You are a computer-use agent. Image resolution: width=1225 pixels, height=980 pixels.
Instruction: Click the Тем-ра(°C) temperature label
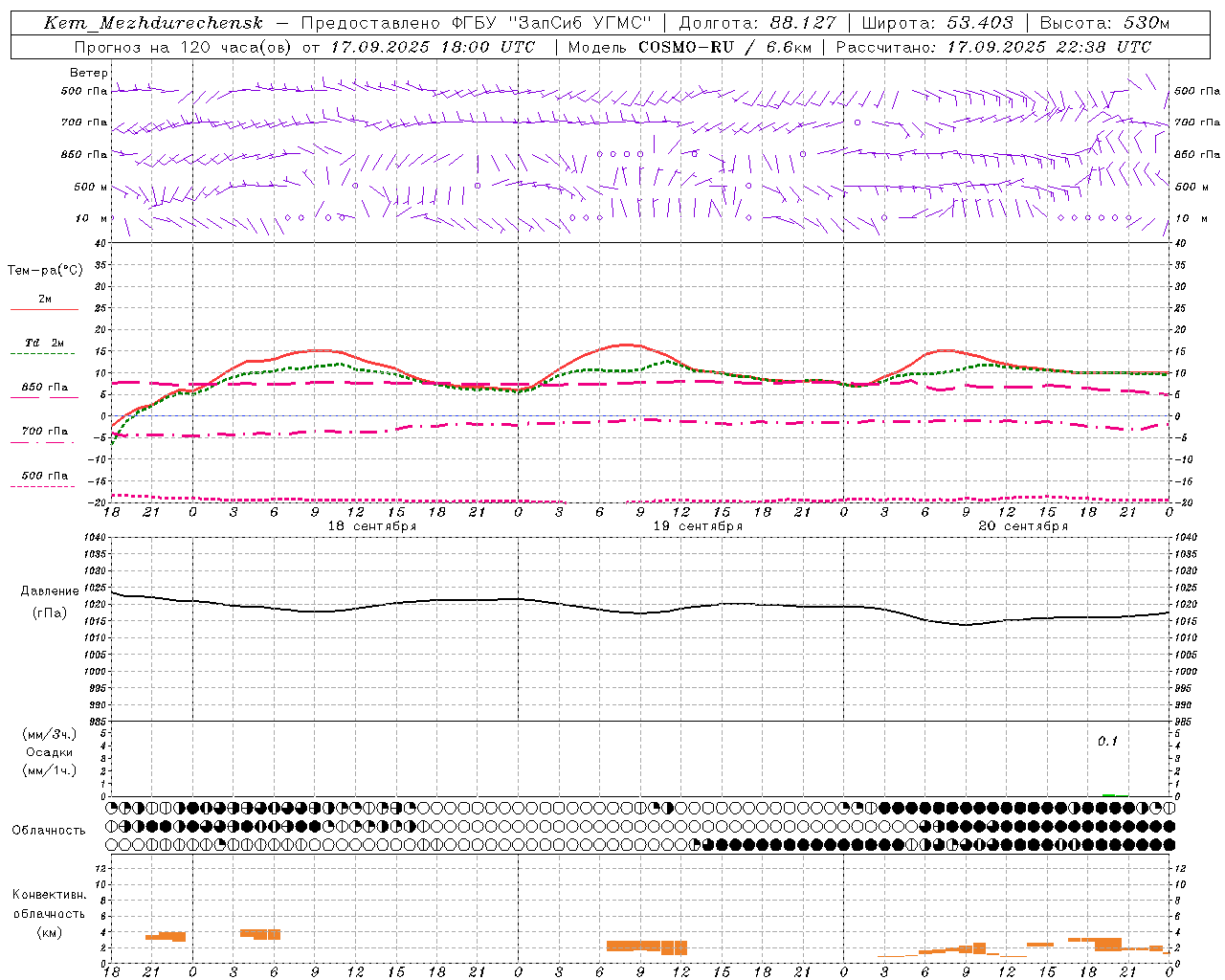[x=45, y=271]
